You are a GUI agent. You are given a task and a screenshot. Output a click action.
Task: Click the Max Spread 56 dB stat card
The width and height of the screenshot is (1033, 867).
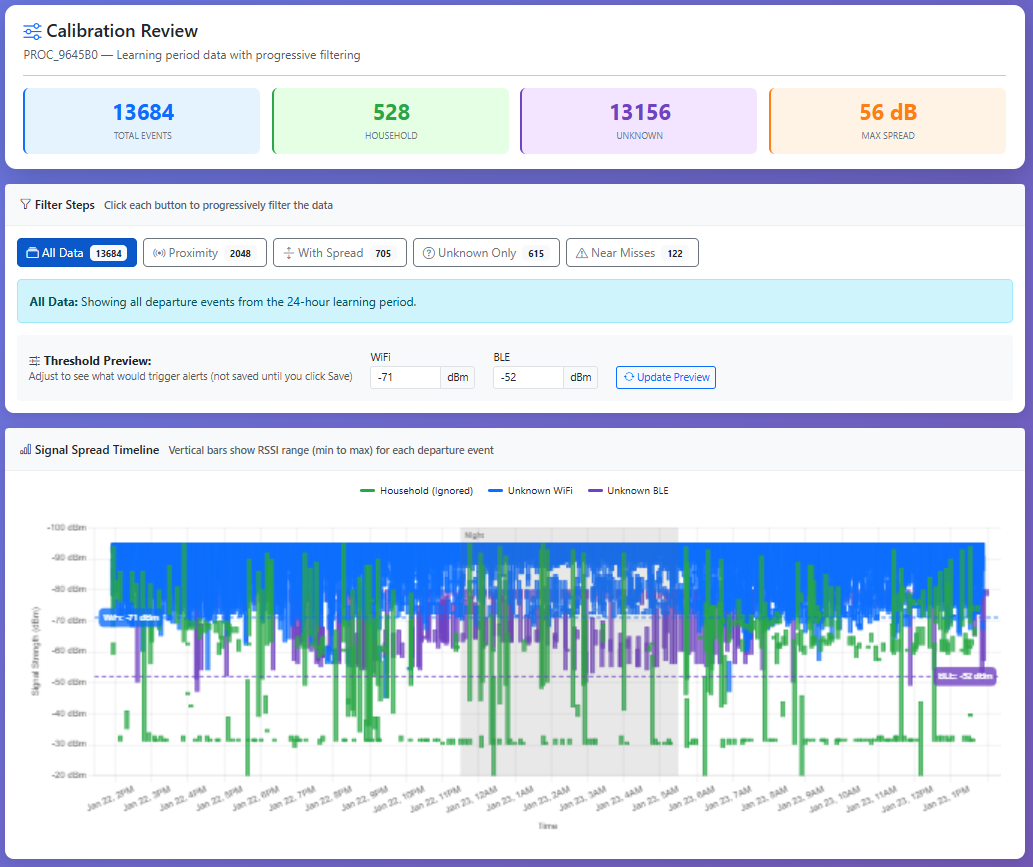(887, 121)
